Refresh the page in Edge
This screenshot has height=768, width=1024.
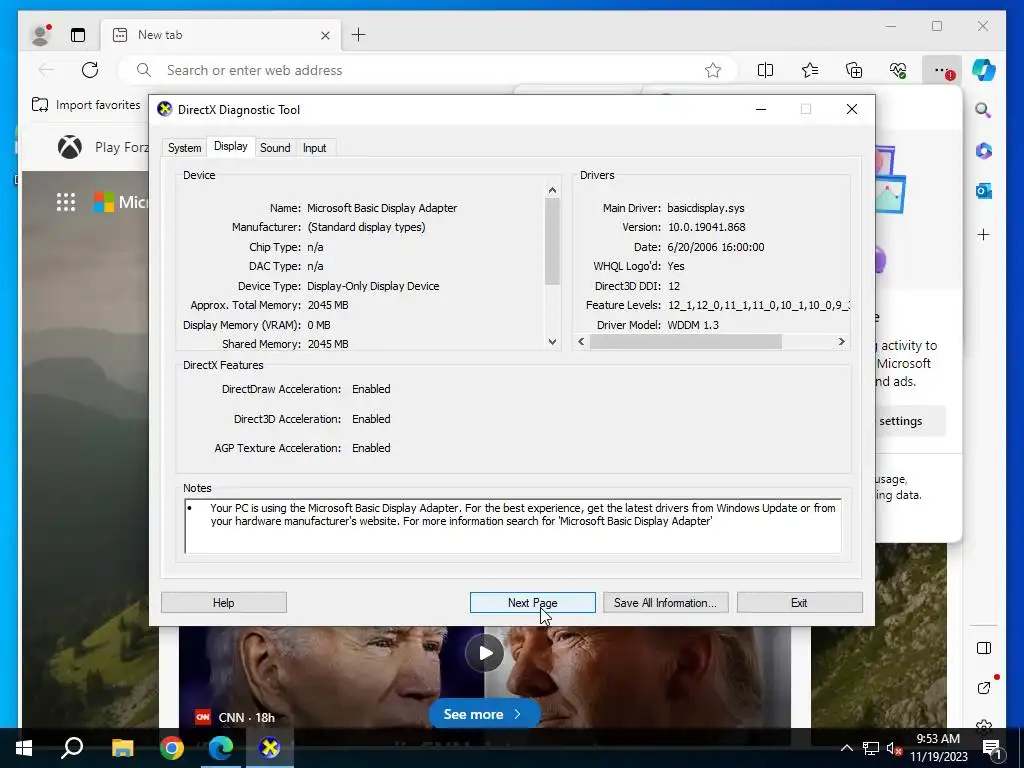(x=90, y=70)
